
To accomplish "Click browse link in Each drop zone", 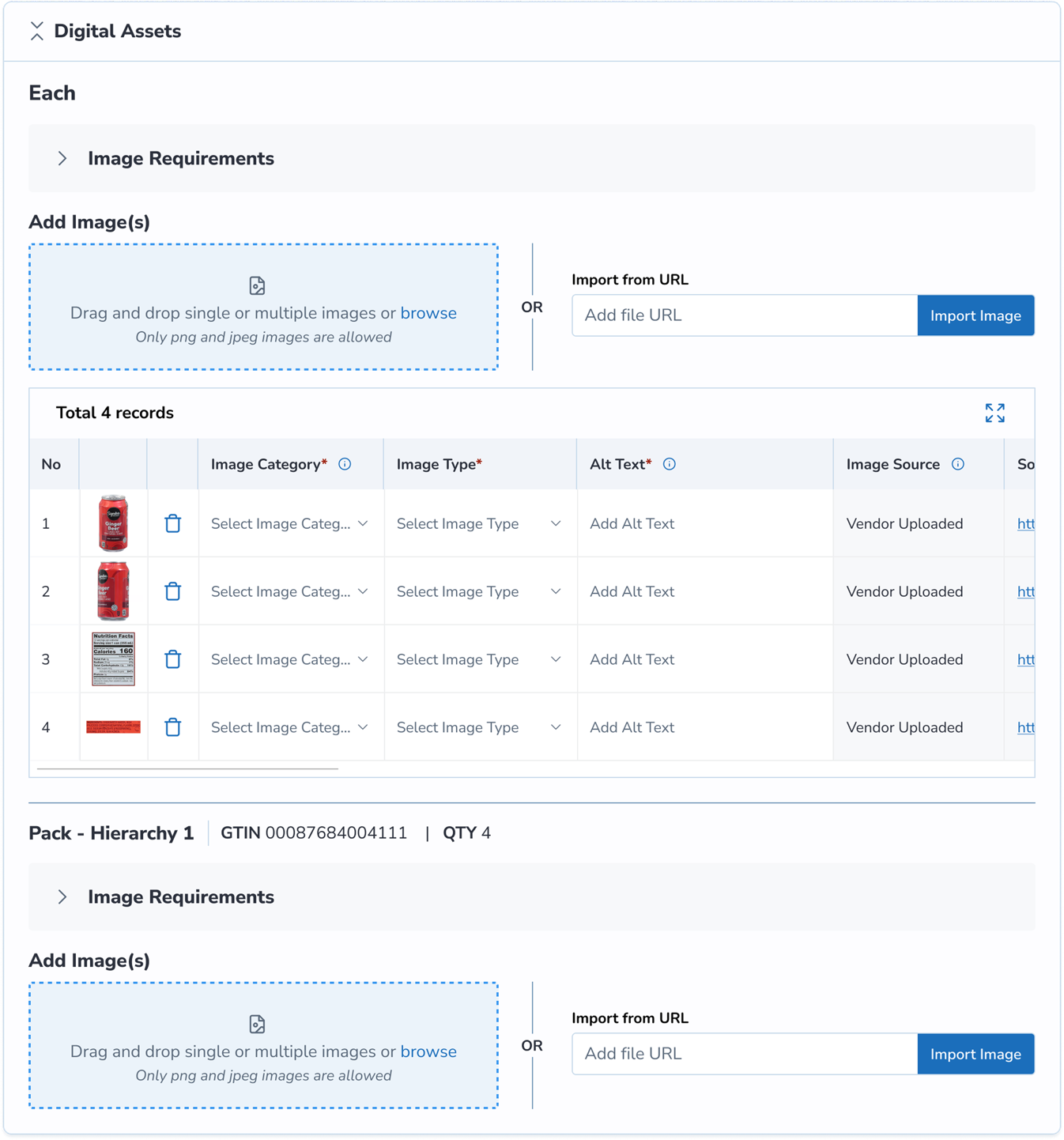I will click(428, 313).
